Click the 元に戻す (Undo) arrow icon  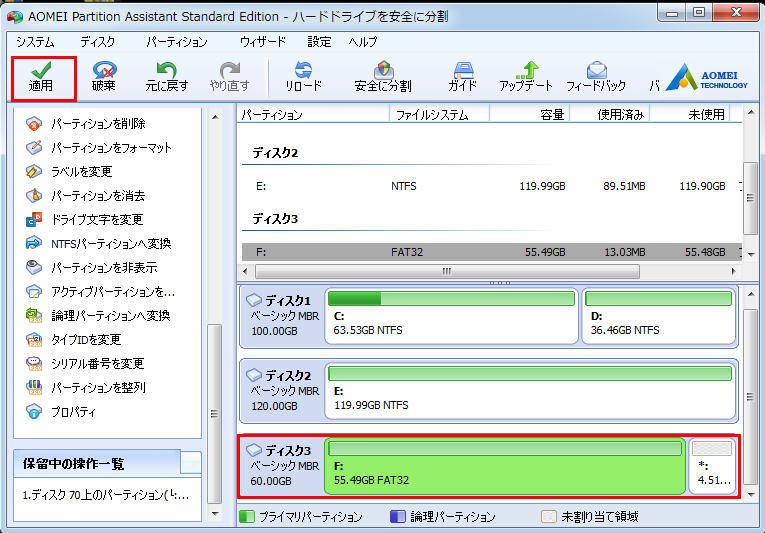point(166,70)
